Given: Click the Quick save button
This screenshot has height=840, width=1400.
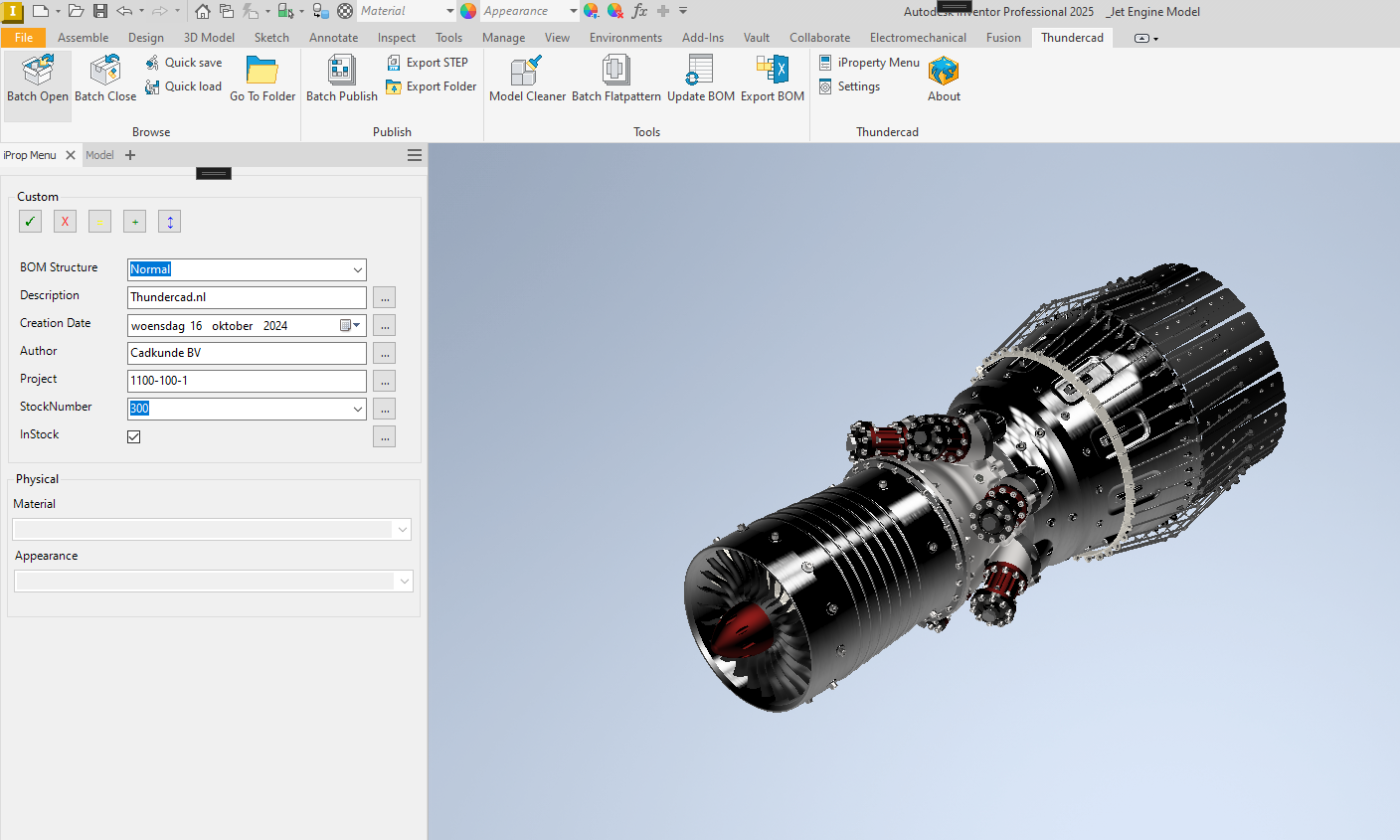Looking at the screenshot, I should coord(184,63).
